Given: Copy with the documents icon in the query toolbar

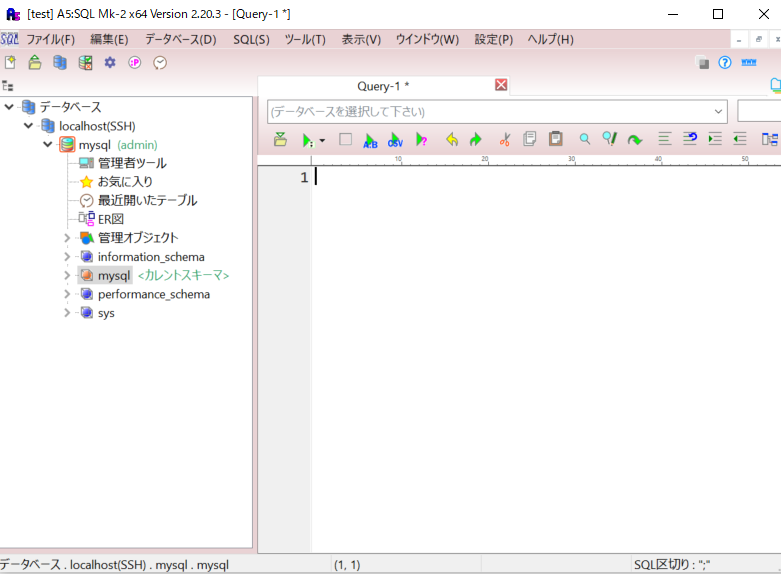Looking at the screenshot, I should [529, 139].
